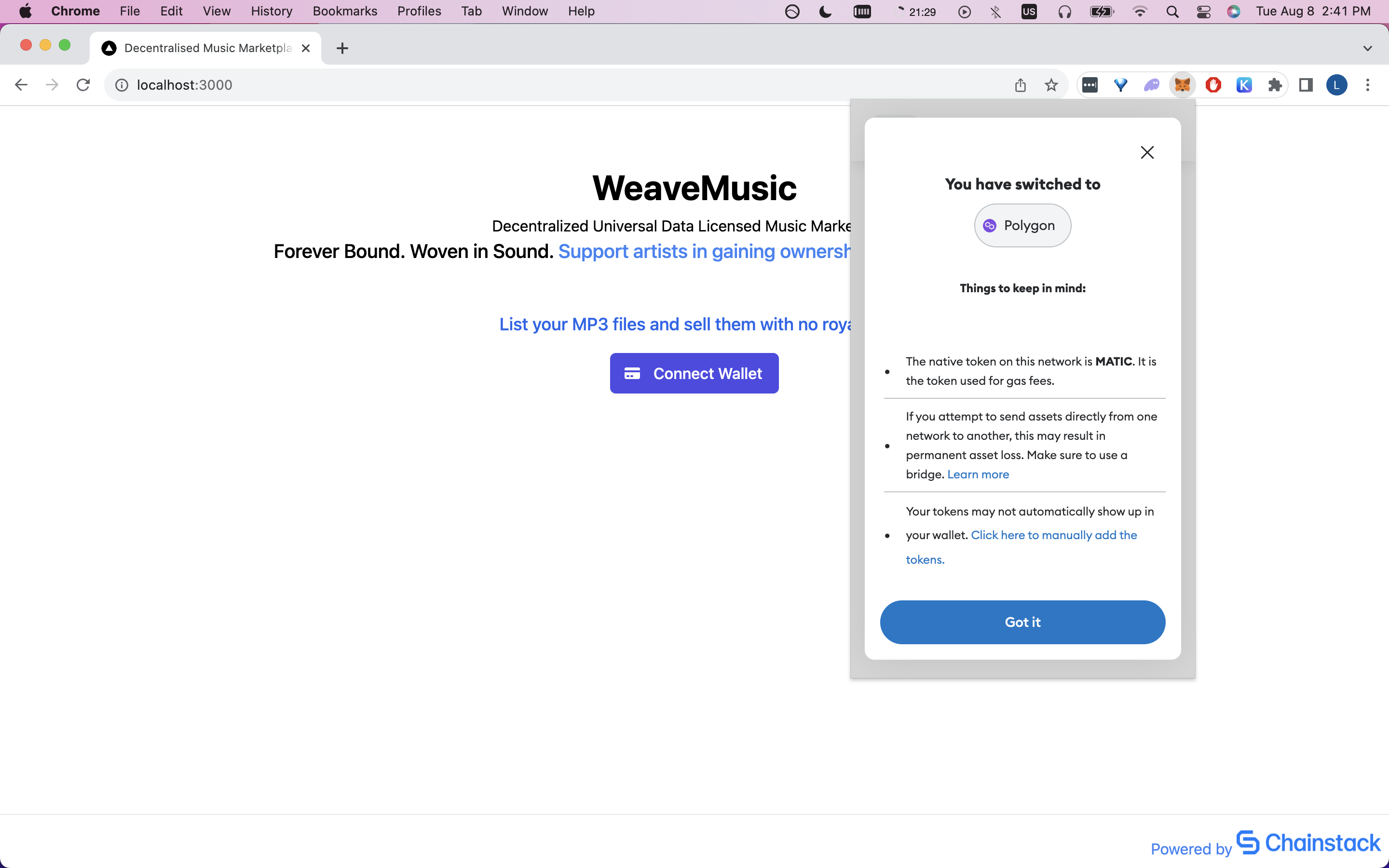Image resolution: width=1389 pixels, height=868 pixels.
Task: Toggle the Chrome side panel icon
Action: [1306, 85]
